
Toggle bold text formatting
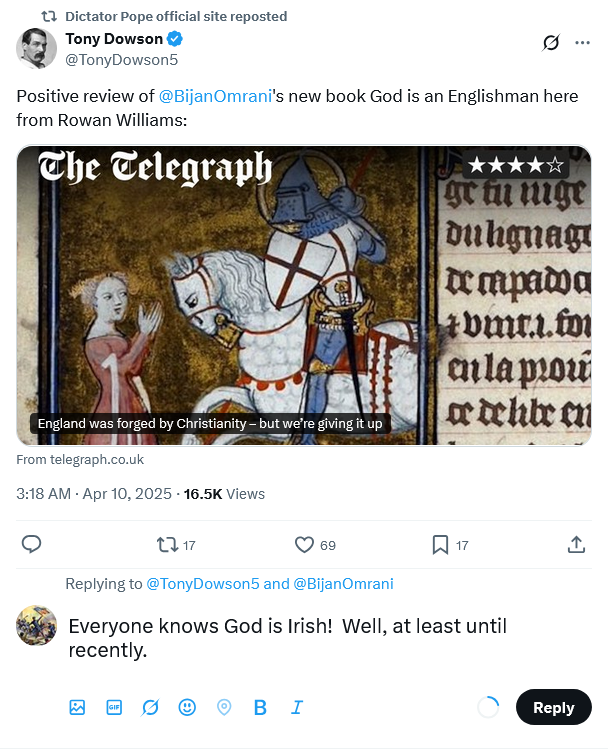coord(260,707)
